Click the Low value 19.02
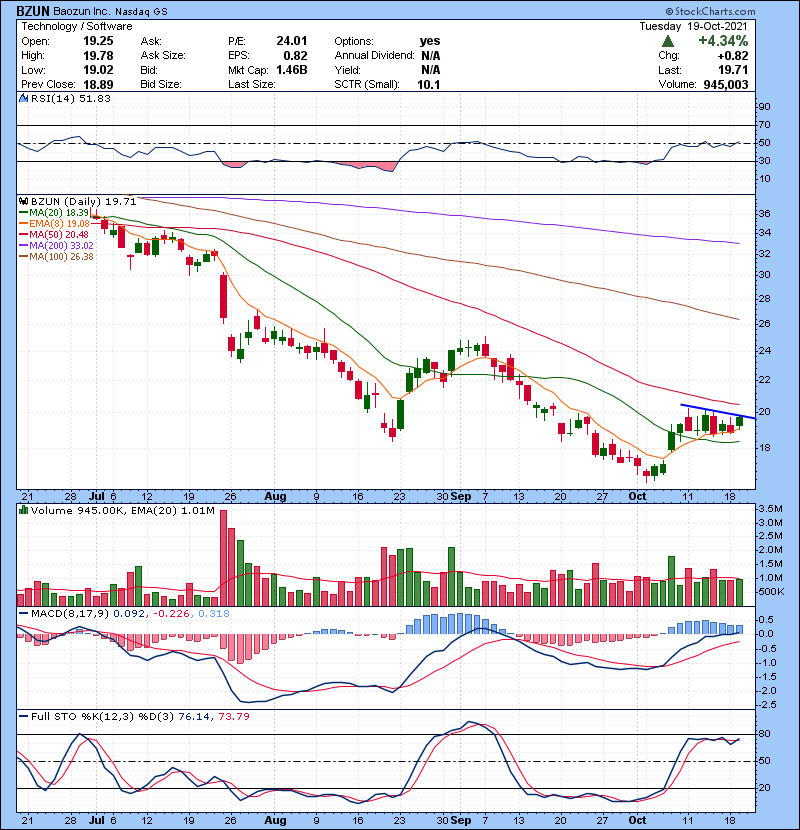800x830 pixels. coord(98,70)
